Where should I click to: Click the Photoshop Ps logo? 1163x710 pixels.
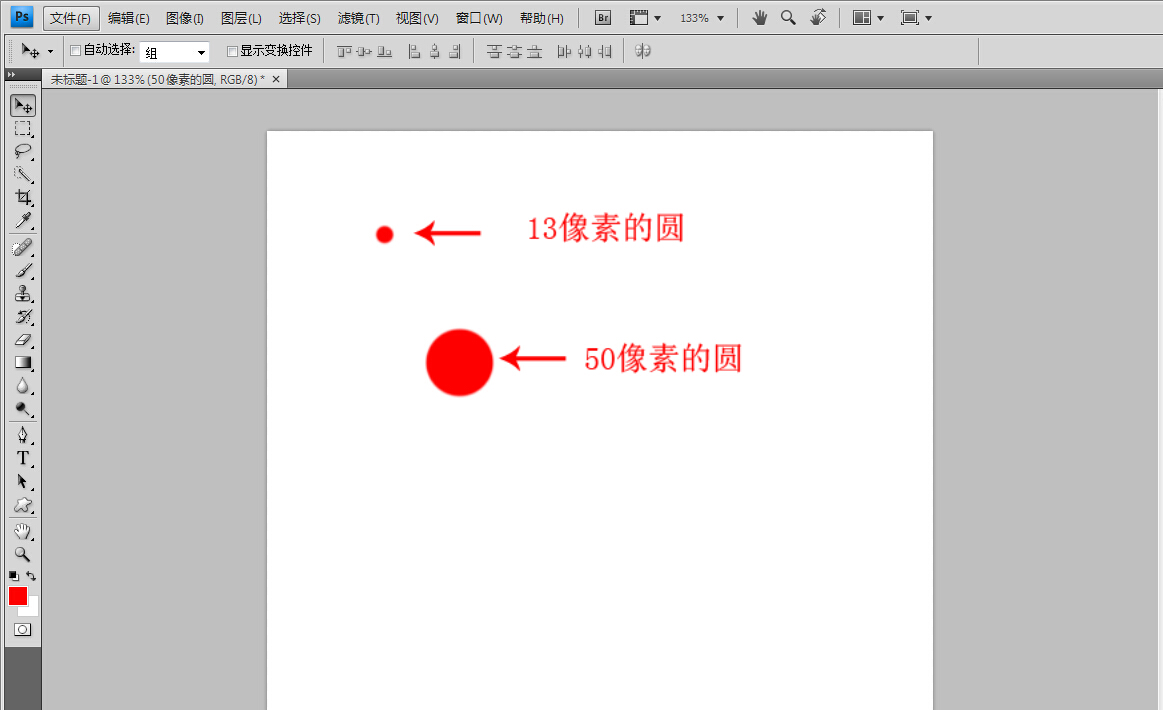22,16
